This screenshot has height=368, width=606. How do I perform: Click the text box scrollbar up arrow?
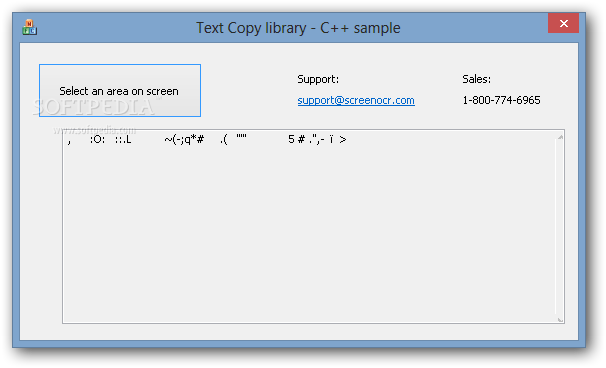[x=560, y=137]
